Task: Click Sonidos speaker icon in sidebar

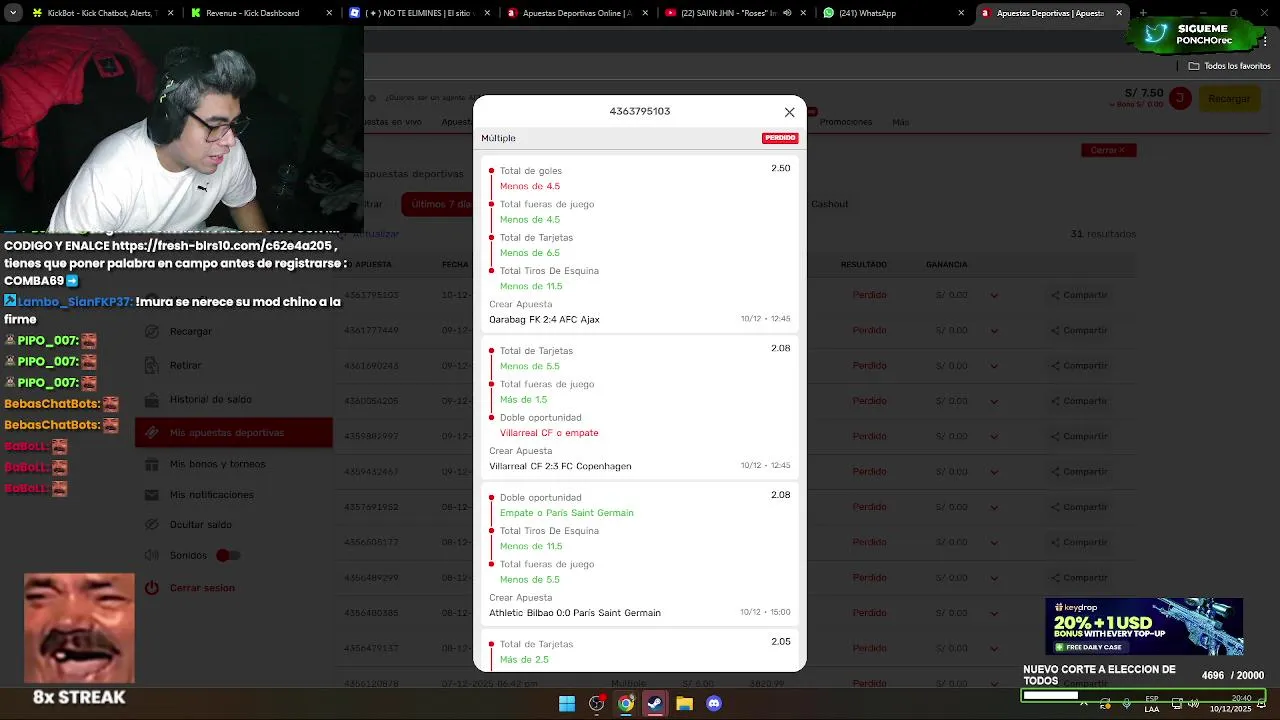Action: point(152,555)
